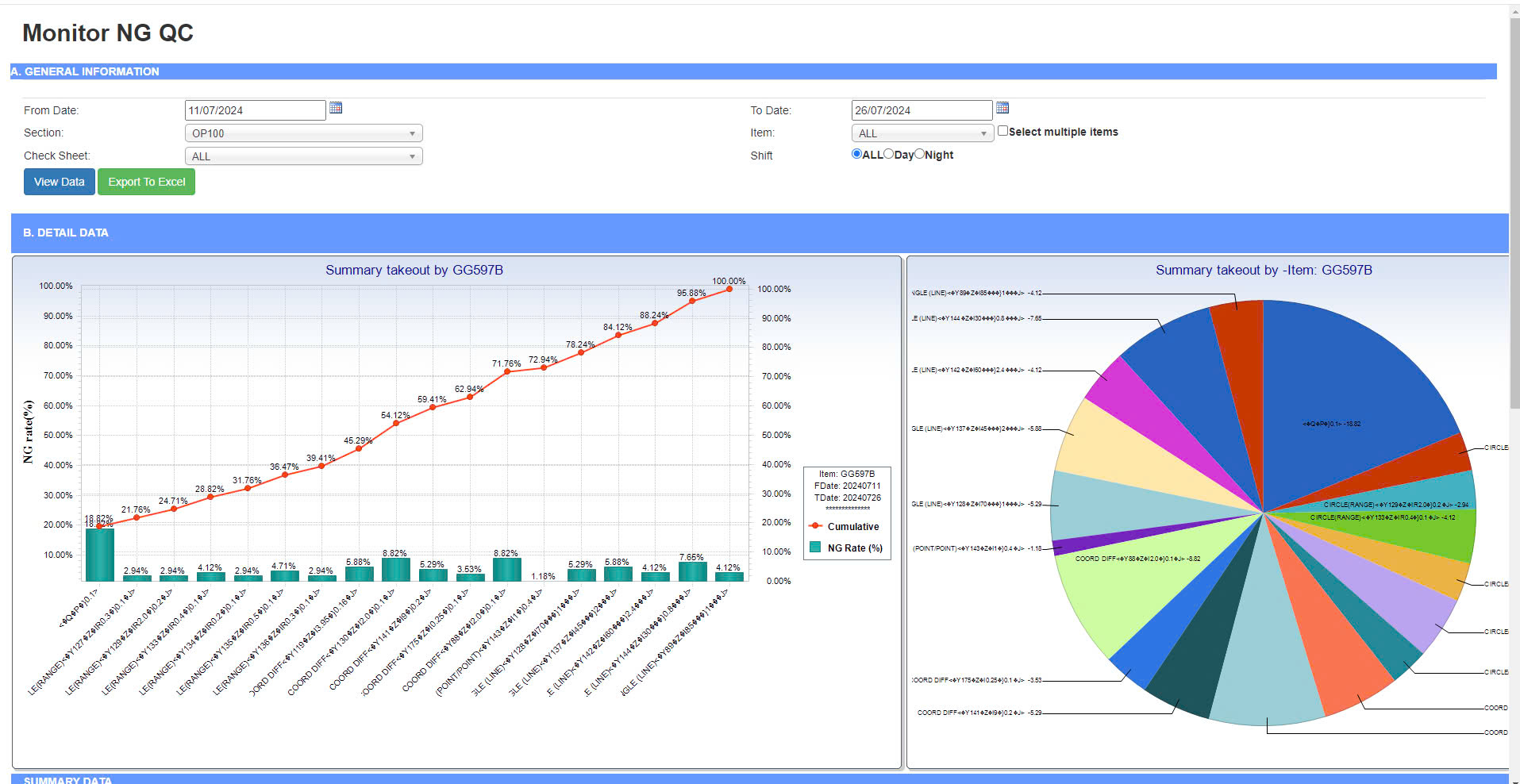
Task: Click the B. DETAIL DATA section header
Action: click(66, 233)
